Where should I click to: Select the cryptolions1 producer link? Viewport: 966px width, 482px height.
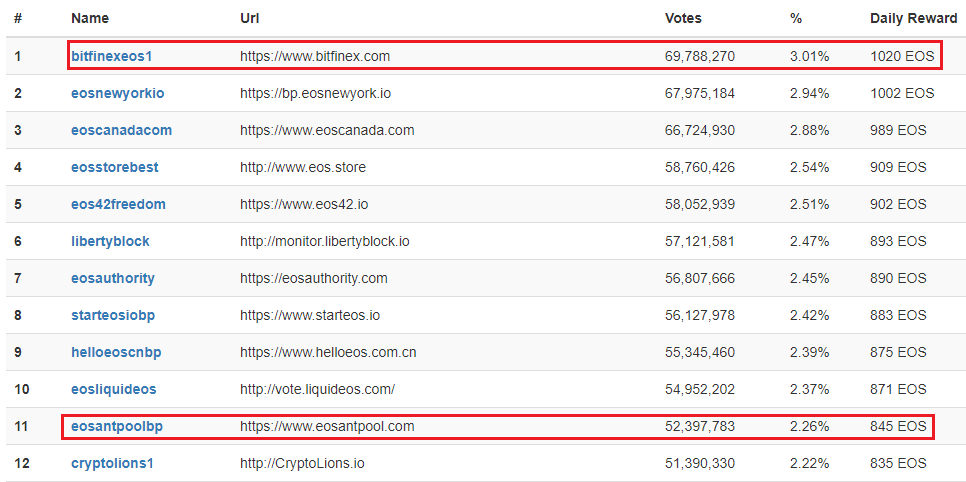click(112, 463)
